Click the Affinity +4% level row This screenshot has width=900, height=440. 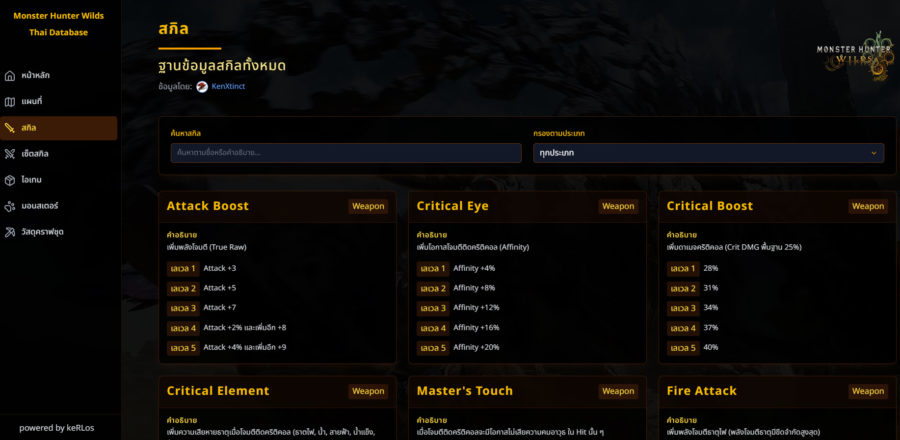pos(474,268)
